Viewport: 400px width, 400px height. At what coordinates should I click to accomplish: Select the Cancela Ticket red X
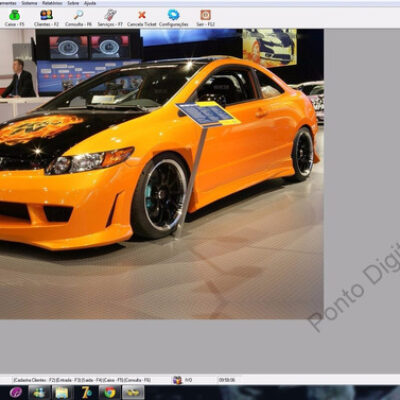[x=142, y=18]
